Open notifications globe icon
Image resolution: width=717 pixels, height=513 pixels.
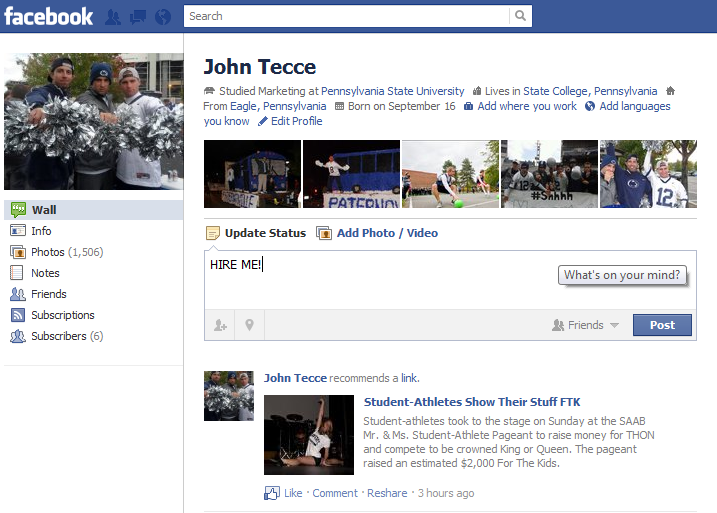point(161,17)
